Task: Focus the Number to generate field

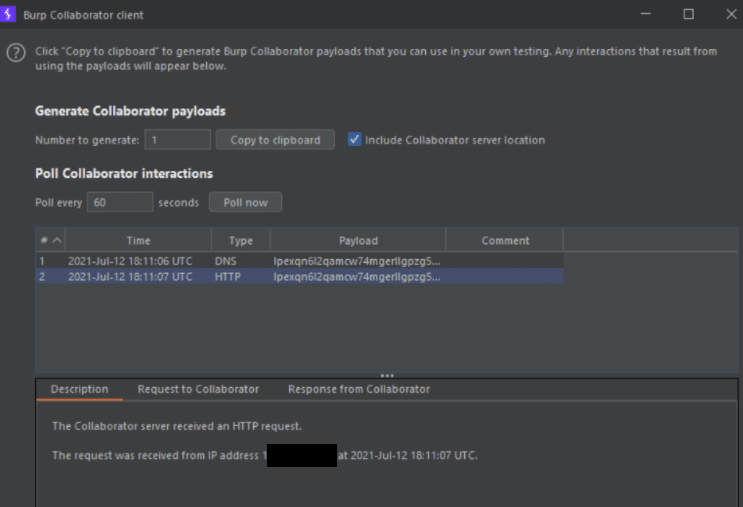Action: tap(178, 140)
